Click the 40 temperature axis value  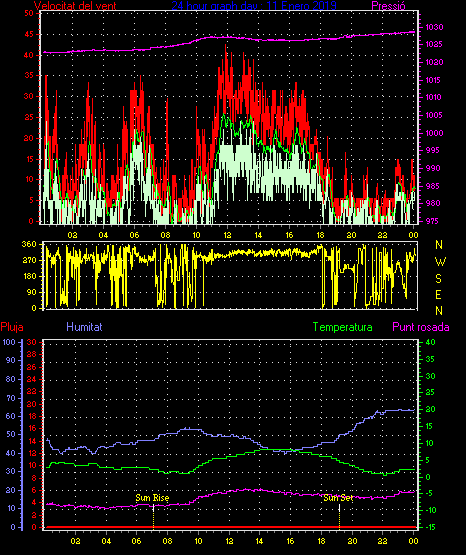pyautogui.click(x=430, y=342)
